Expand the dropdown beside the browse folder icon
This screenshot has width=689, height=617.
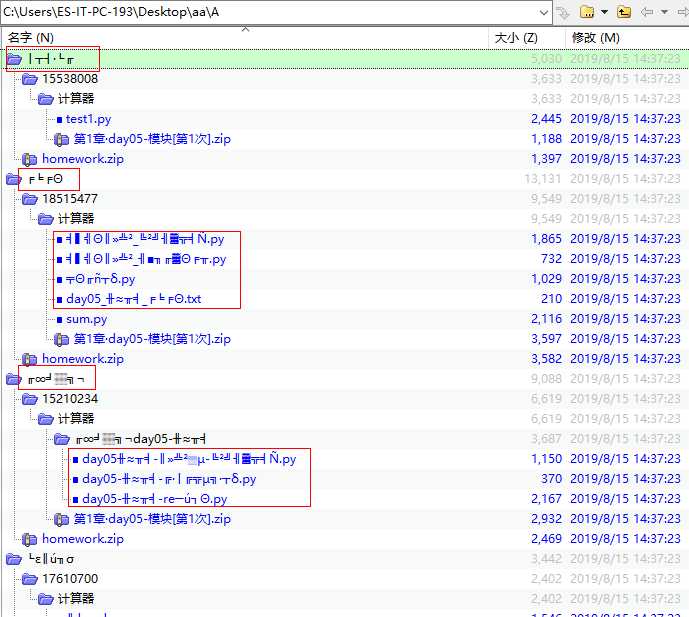605,12
